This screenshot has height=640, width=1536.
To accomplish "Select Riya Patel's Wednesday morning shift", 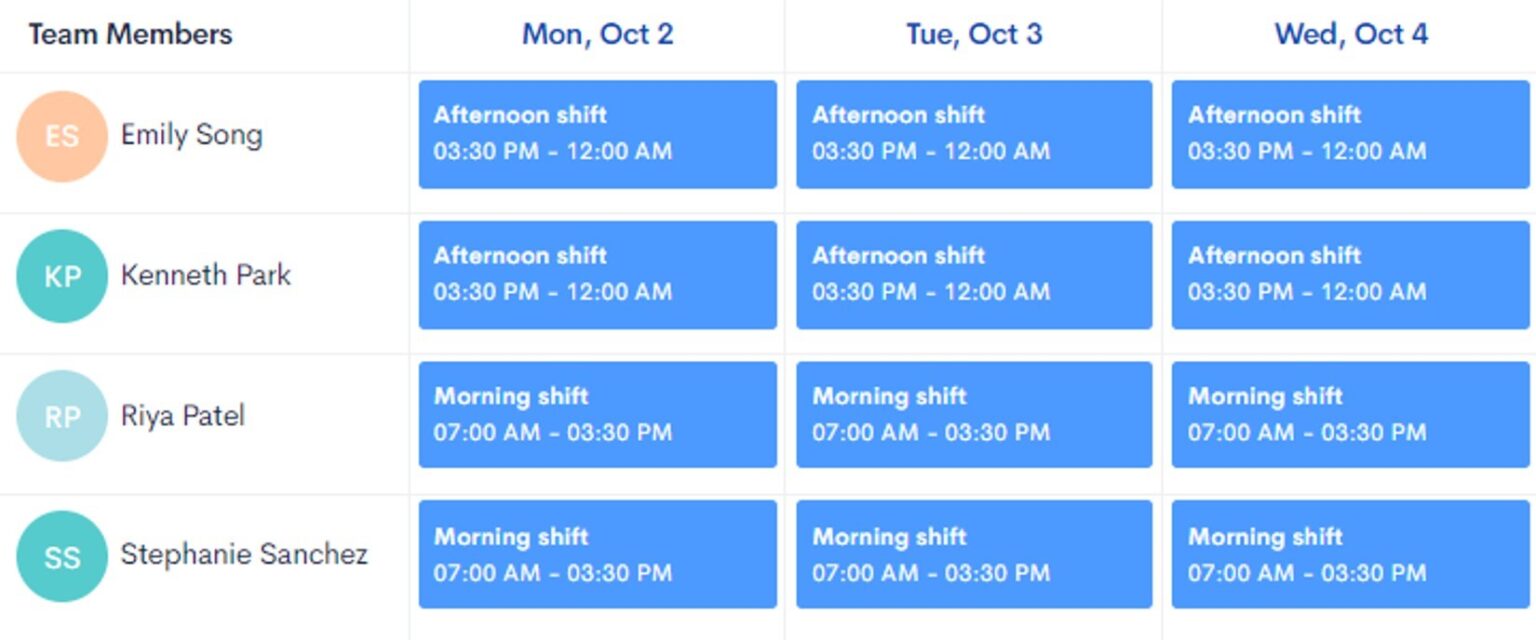I will [x=1350, y=415].
